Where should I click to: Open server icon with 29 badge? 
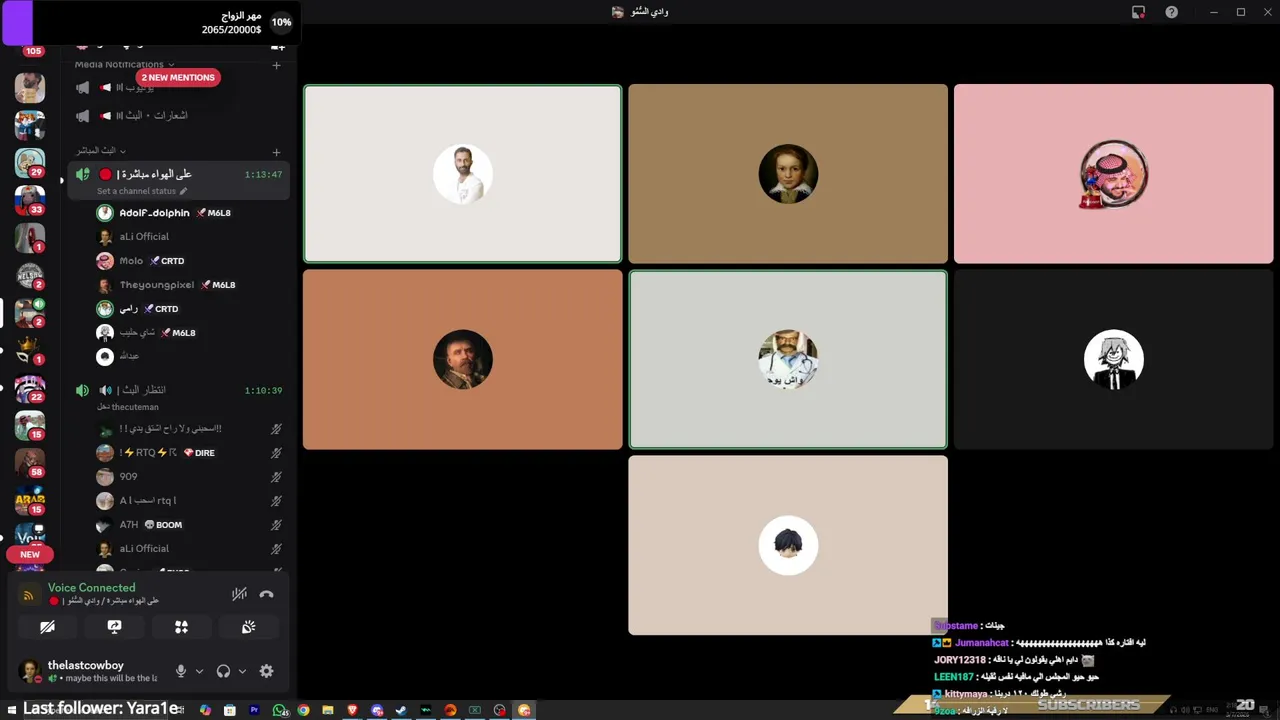pyautogui.click(x=30, y=162)
